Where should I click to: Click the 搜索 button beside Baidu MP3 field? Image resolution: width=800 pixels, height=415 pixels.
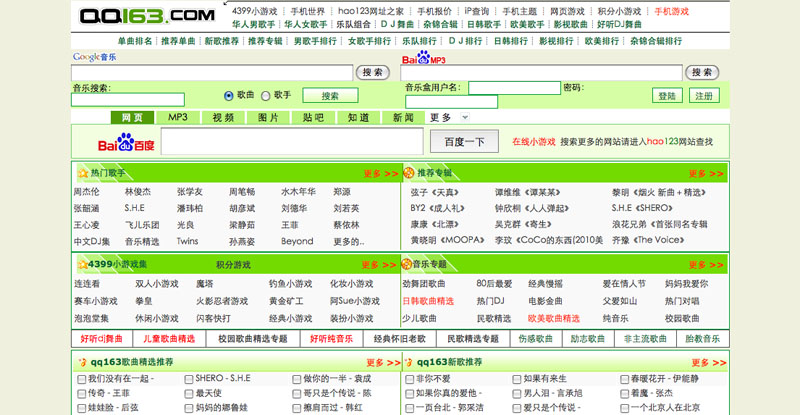coord(702,72)
